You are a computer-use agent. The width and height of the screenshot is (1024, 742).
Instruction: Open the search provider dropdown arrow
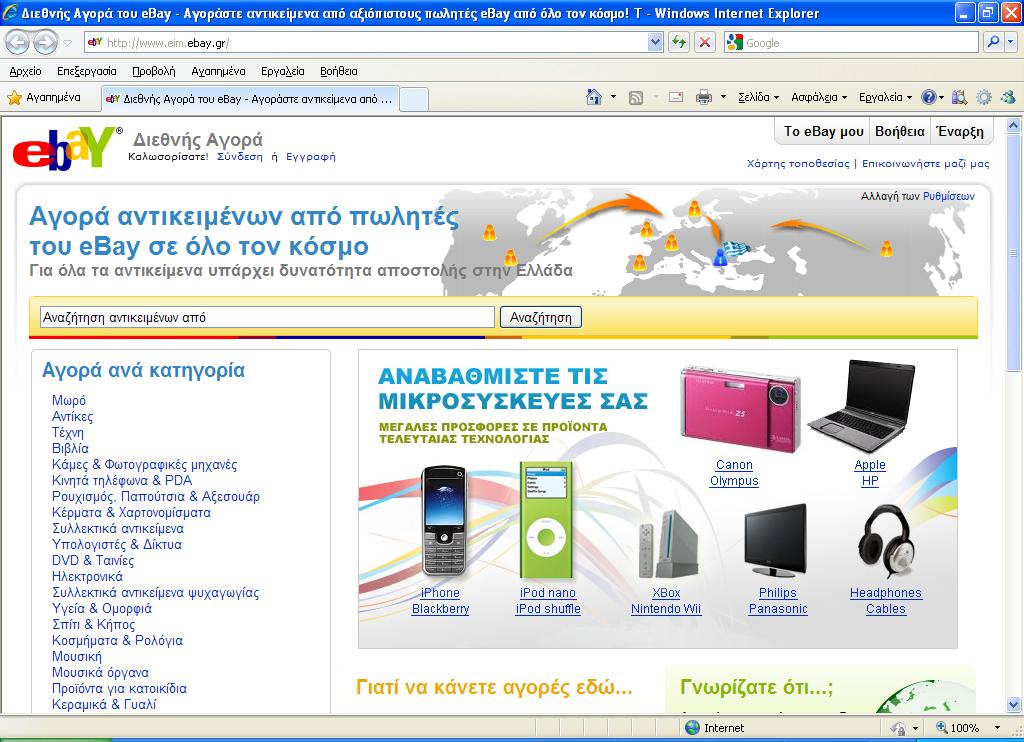[1011, 42]
